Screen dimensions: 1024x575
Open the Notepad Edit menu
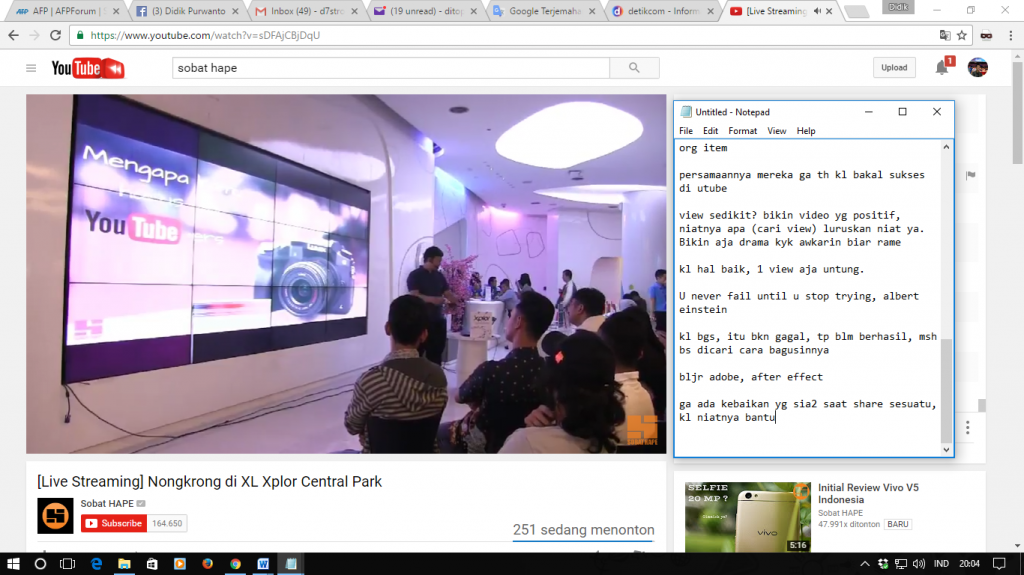(711, 131)
